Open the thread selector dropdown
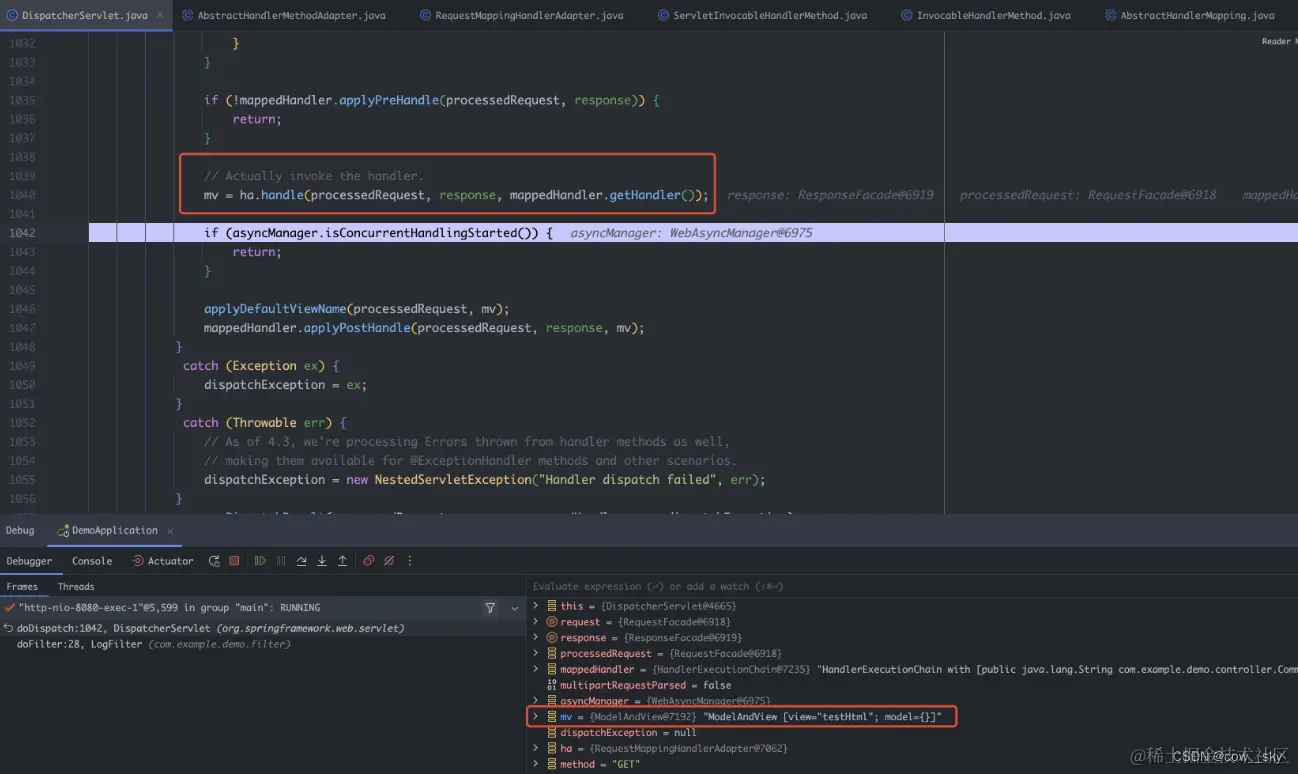The height and width of the screenshot is (774, 1298). pos(515,608)
